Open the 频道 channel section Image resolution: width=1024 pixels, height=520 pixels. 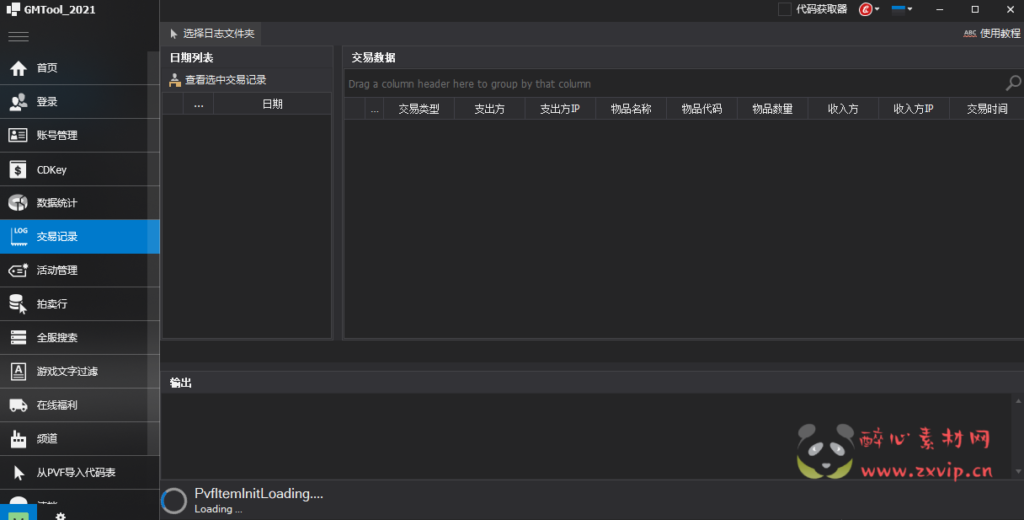(x=80, y=438)
